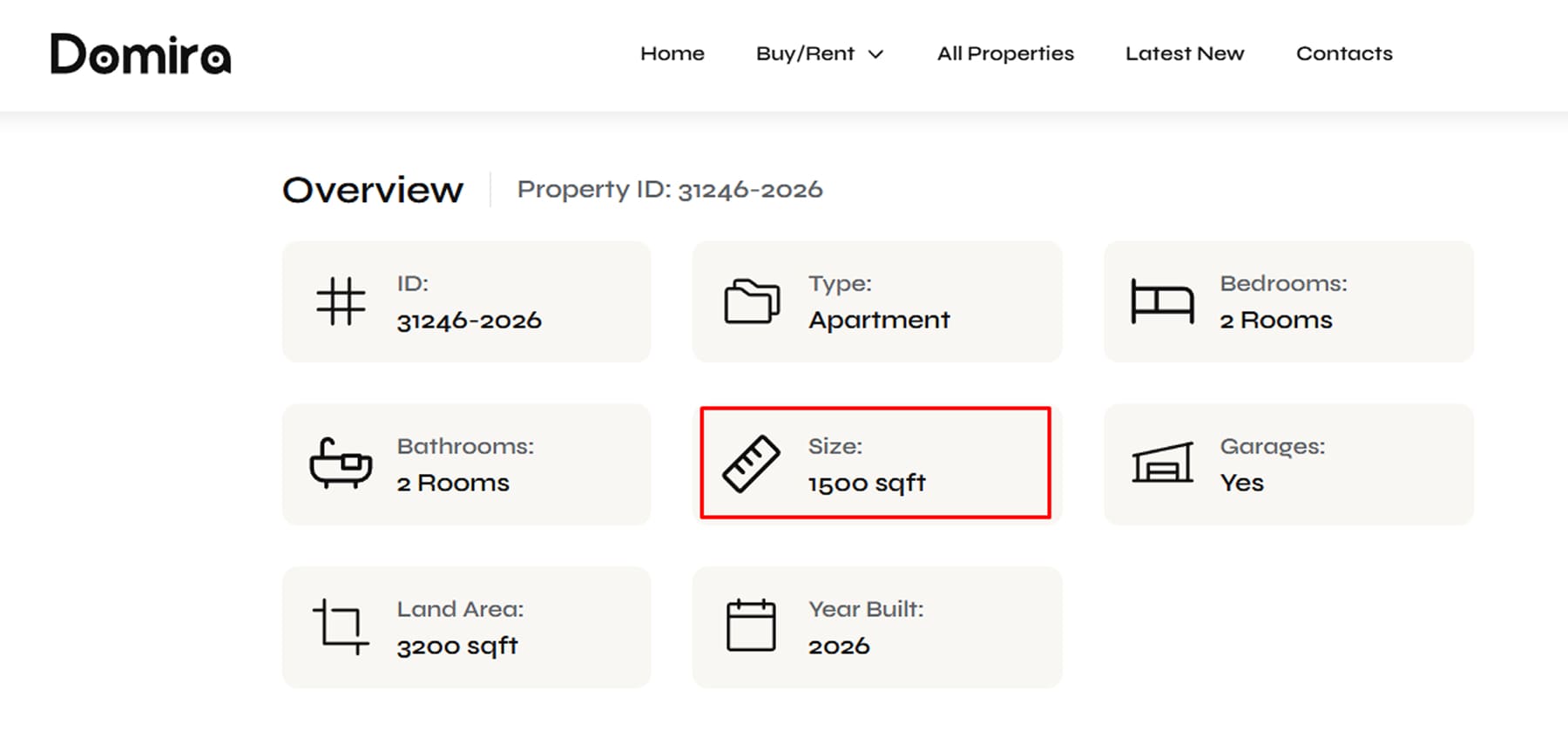This screenshot has height=731, width=1568.
Task: Select the 1500 sqft size value
Action: click(x=867, y=484)
